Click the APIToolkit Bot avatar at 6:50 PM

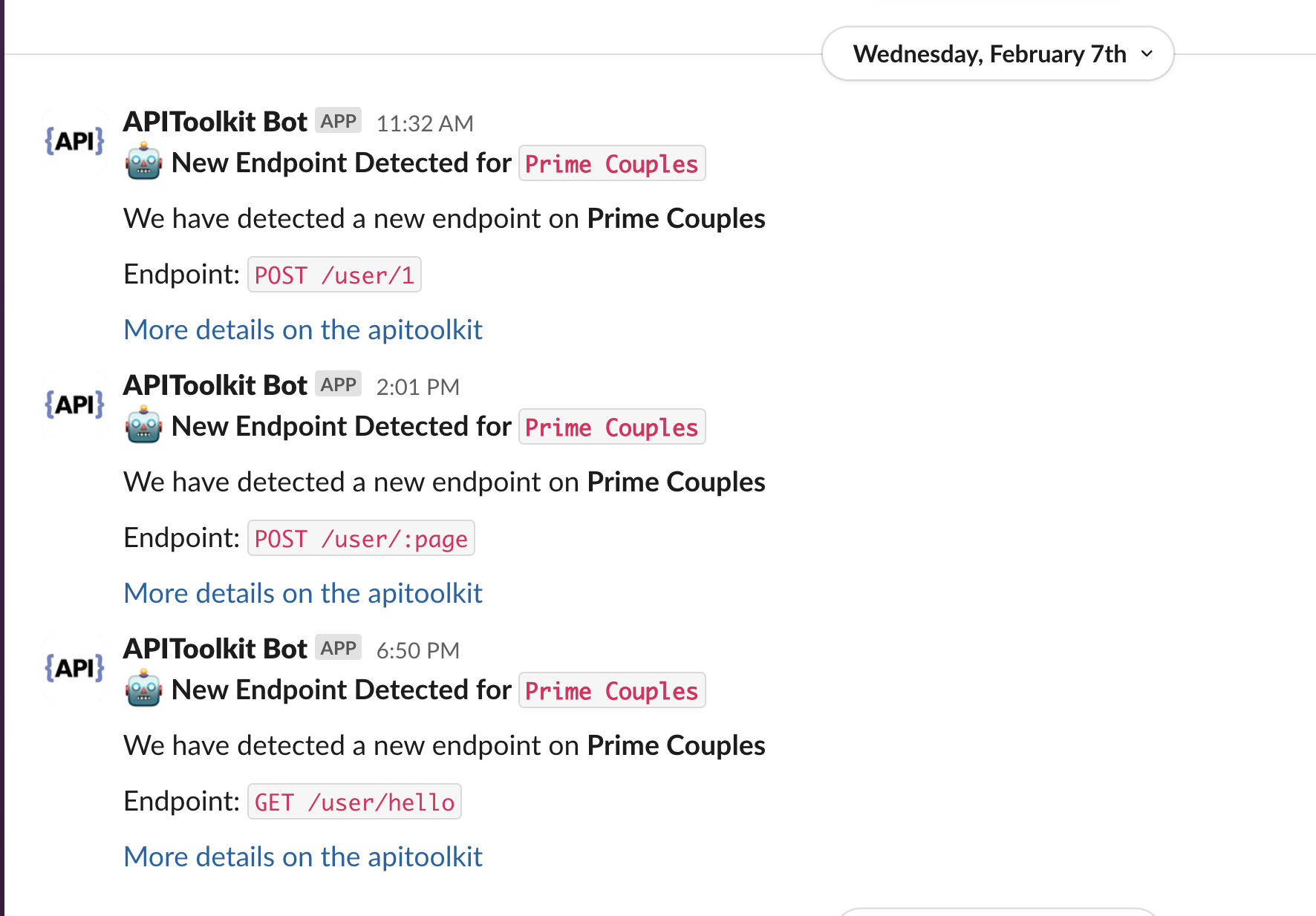tap(75, 668)
